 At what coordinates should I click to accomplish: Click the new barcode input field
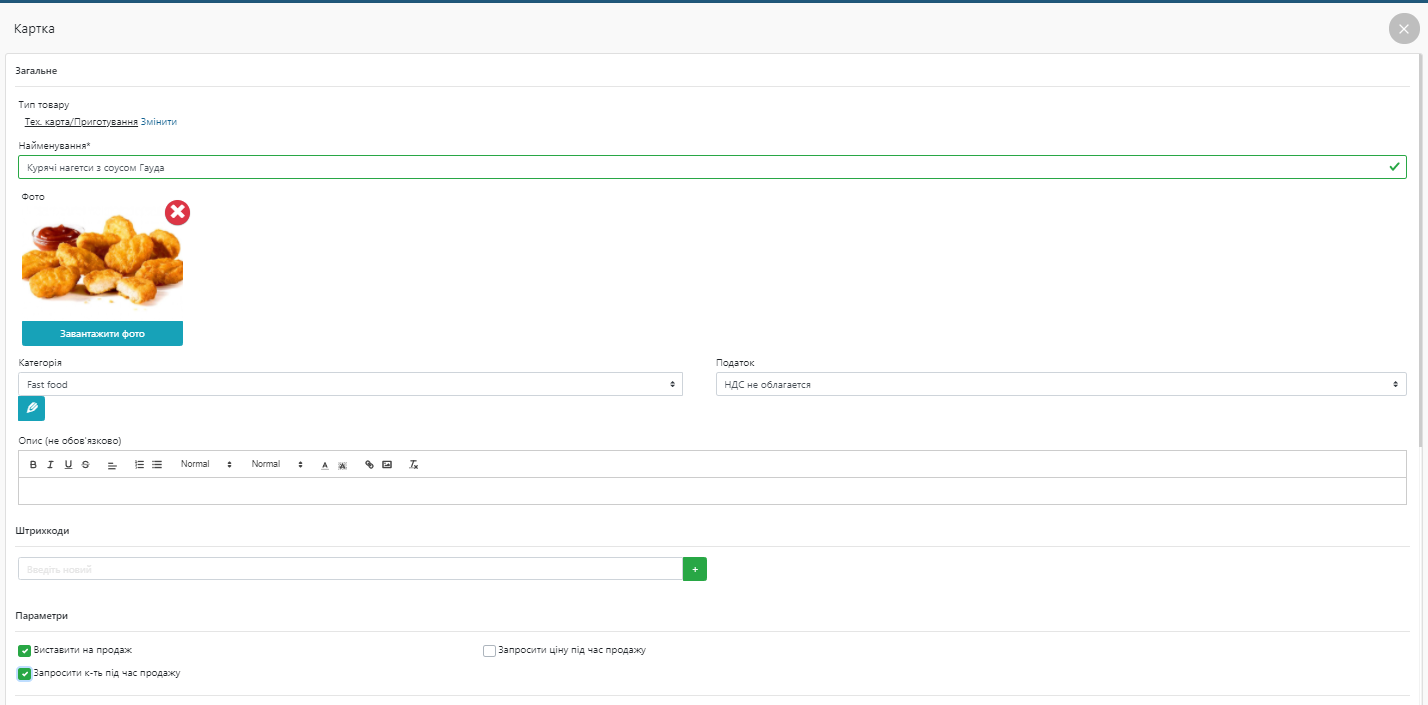tap(350, 569)
